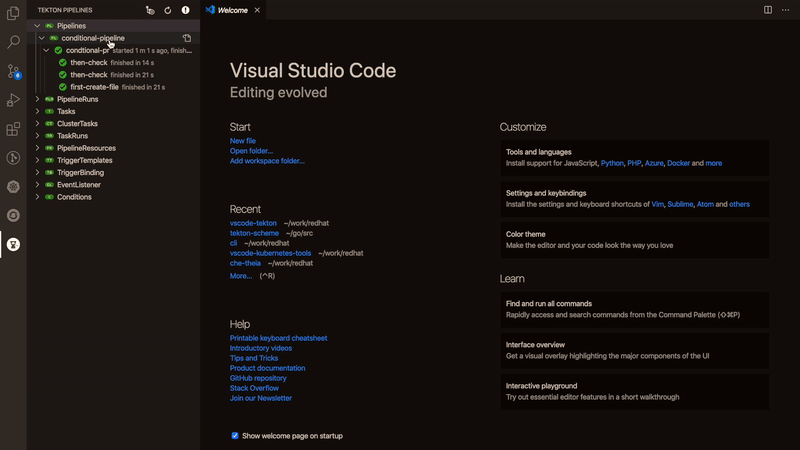Viewport: 800px width, 450px height.
Task: Open the GitHub repository link
Action: point(258,378)
